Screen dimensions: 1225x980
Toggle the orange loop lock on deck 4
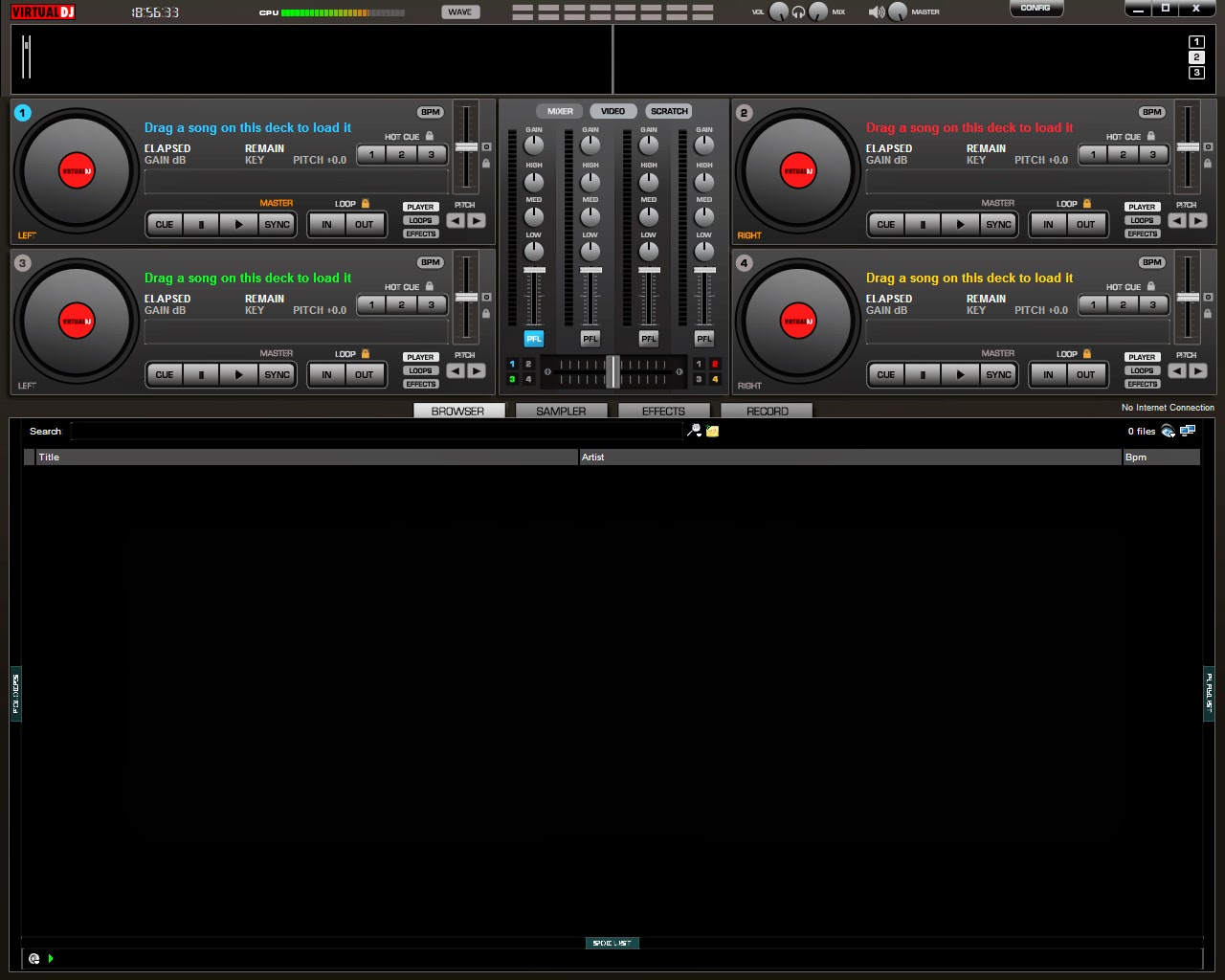tap(1086, 353)
